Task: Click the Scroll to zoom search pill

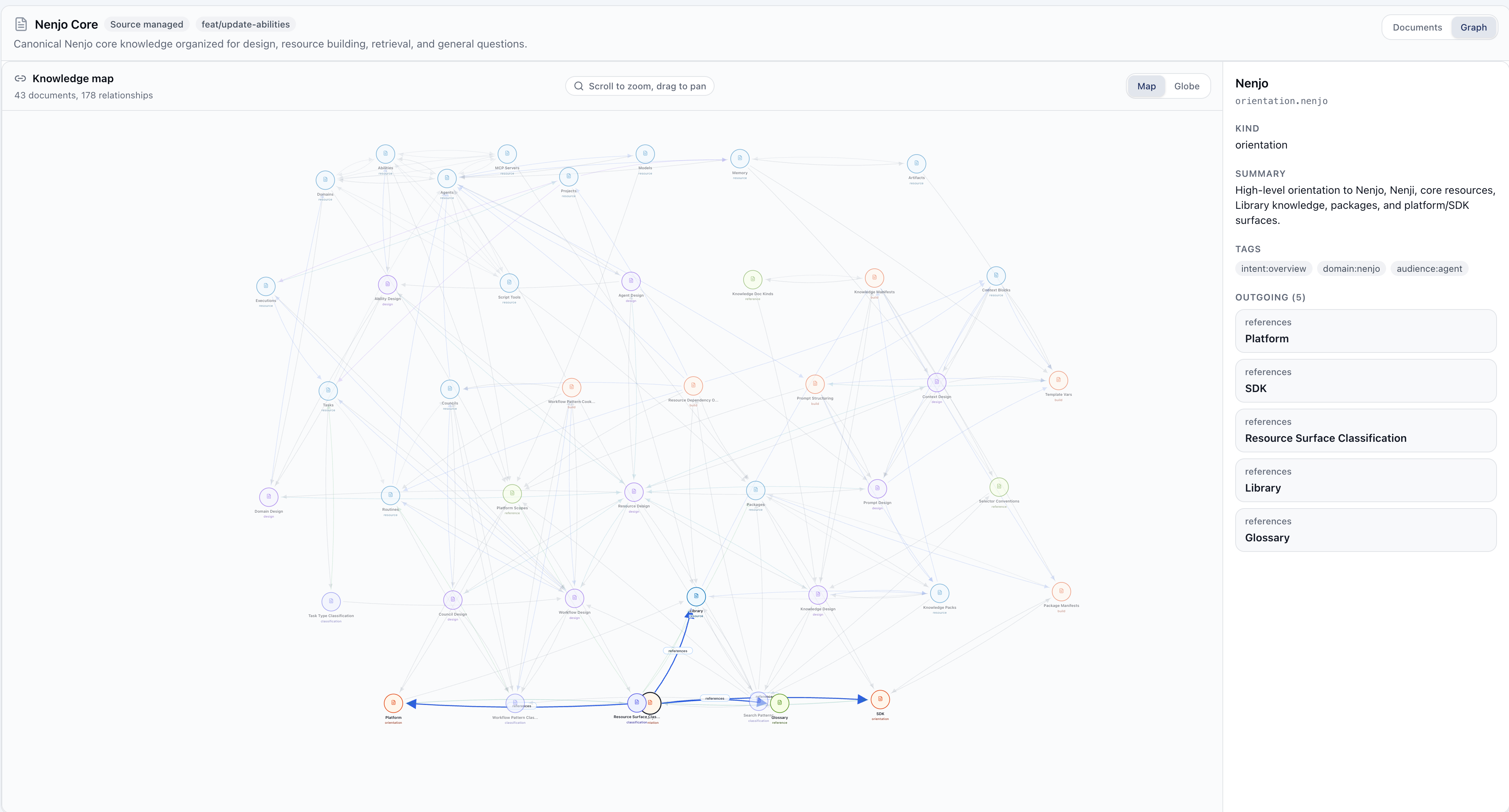Action: click(x=639, y=86)
